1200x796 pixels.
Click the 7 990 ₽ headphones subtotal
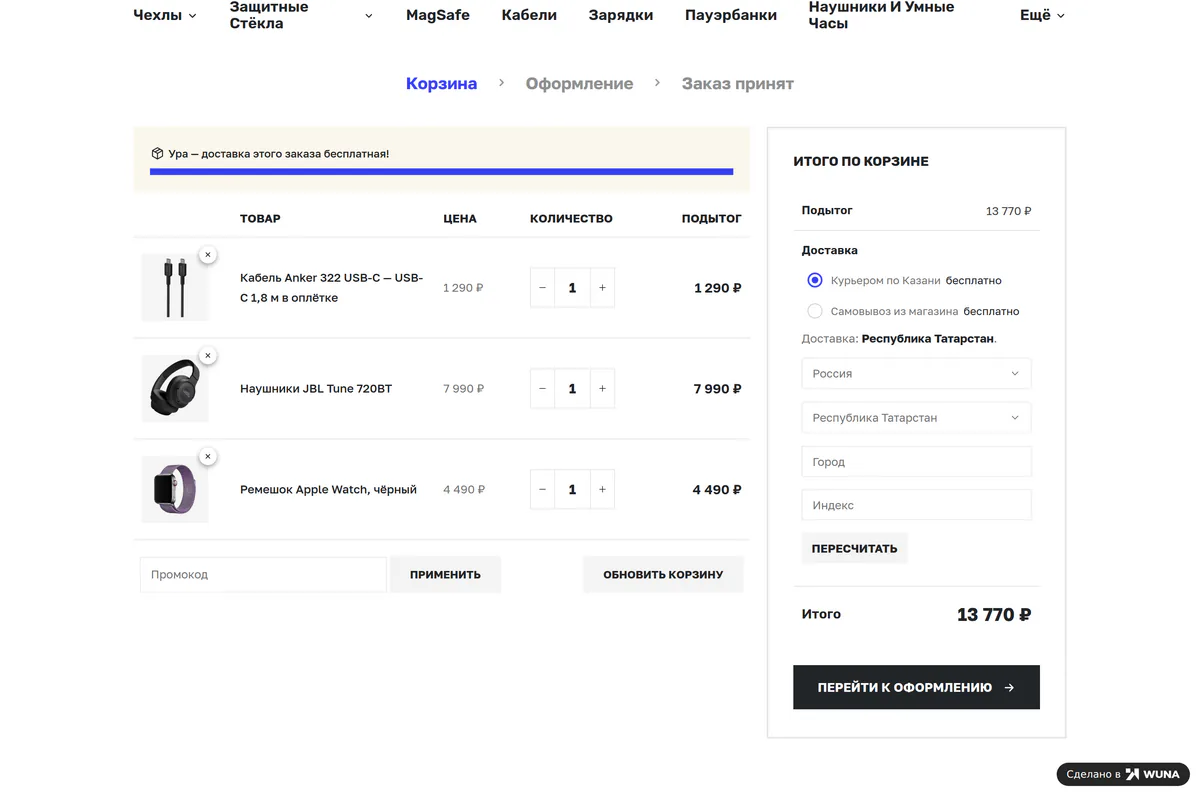[717, 389]
